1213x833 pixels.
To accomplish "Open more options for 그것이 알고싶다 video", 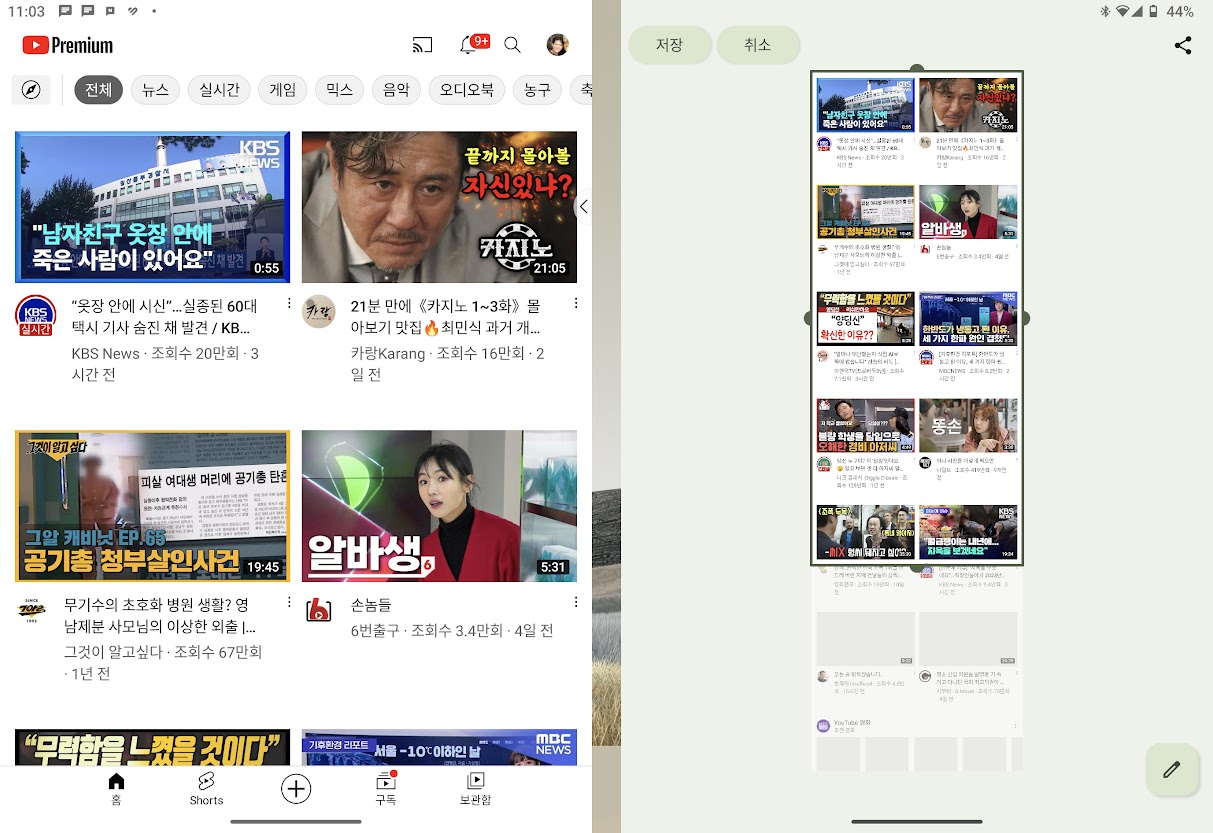I will [289, 602].
